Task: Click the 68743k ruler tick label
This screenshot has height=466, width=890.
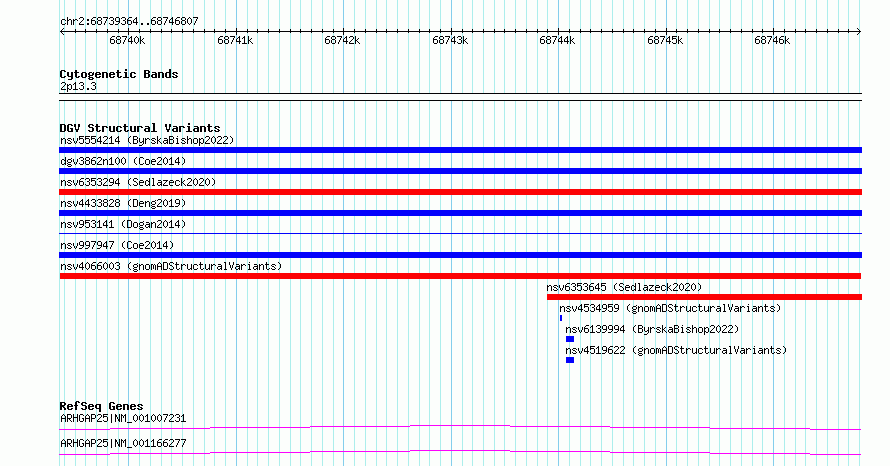Action: click(x=450, y=41)
